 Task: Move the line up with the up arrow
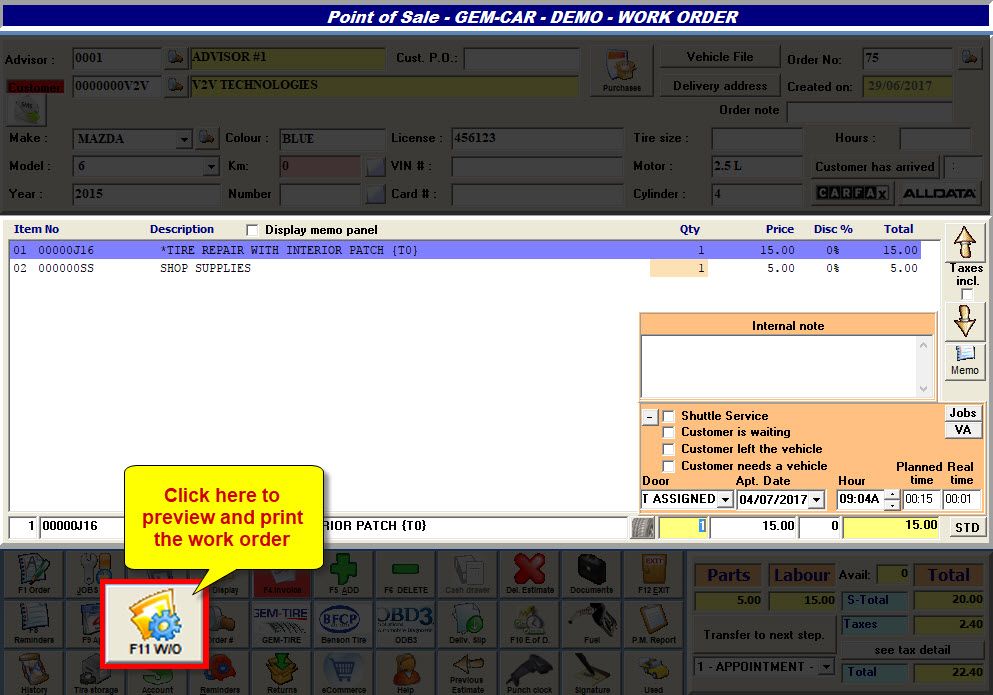tap(965, 242)
